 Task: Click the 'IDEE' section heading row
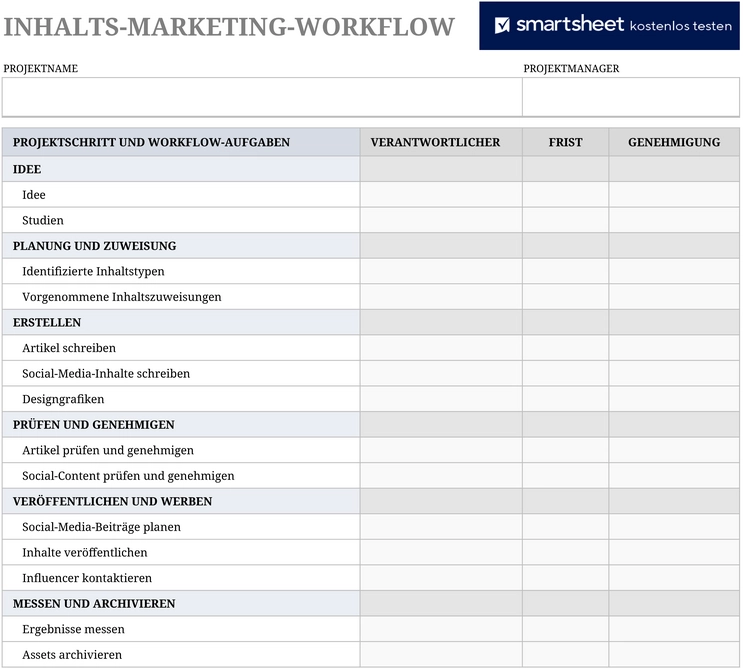pyautogui.click(x=181, y=169)
